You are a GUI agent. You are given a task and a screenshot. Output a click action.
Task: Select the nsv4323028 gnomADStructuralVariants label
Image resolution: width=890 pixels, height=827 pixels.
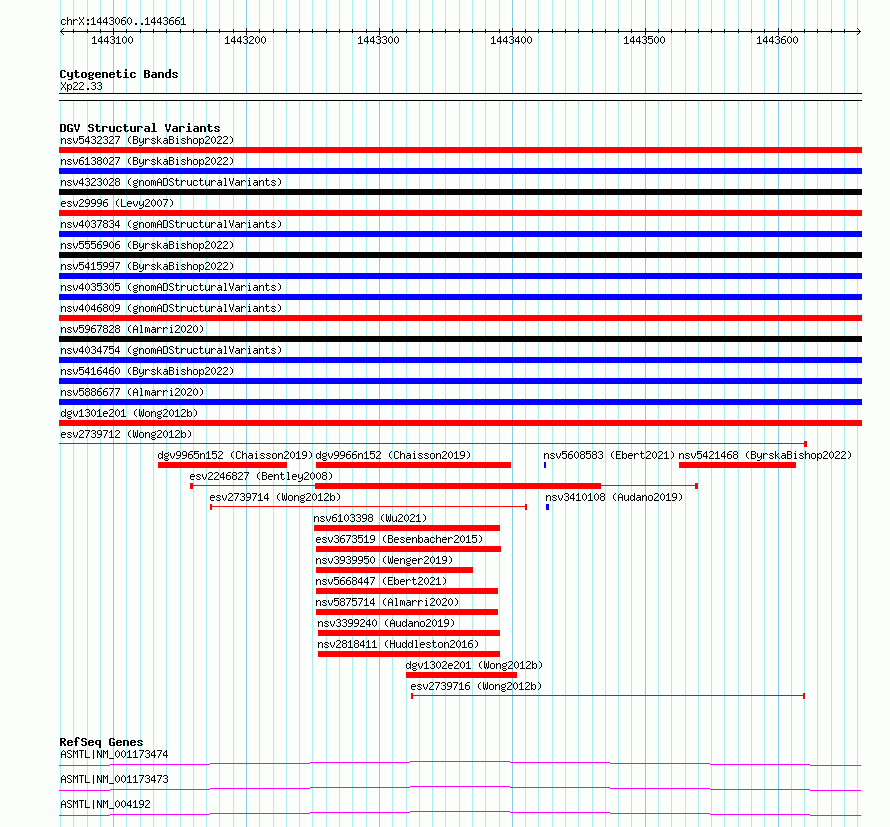[171, 182]
